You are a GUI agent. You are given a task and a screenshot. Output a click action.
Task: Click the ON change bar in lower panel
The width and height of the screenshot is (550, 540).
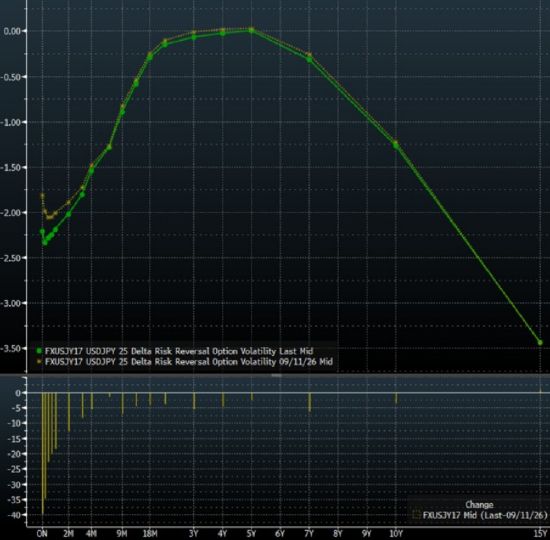pyautogui.click(x=43, y=454)
